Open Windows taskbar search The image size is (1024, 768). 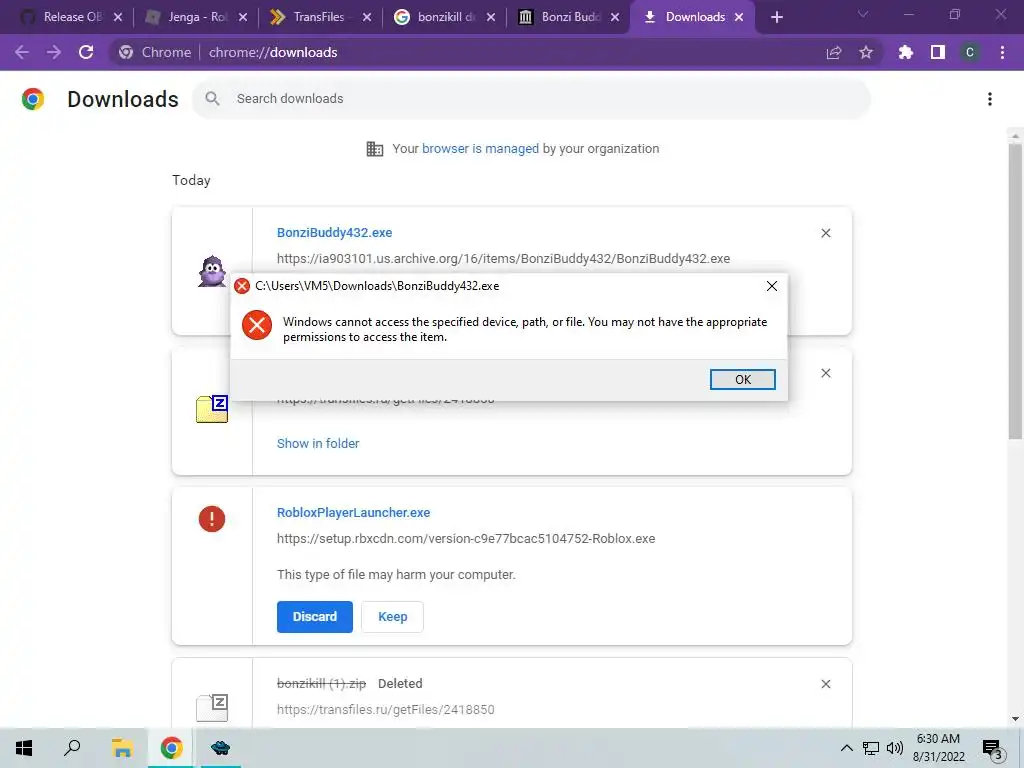72,748
